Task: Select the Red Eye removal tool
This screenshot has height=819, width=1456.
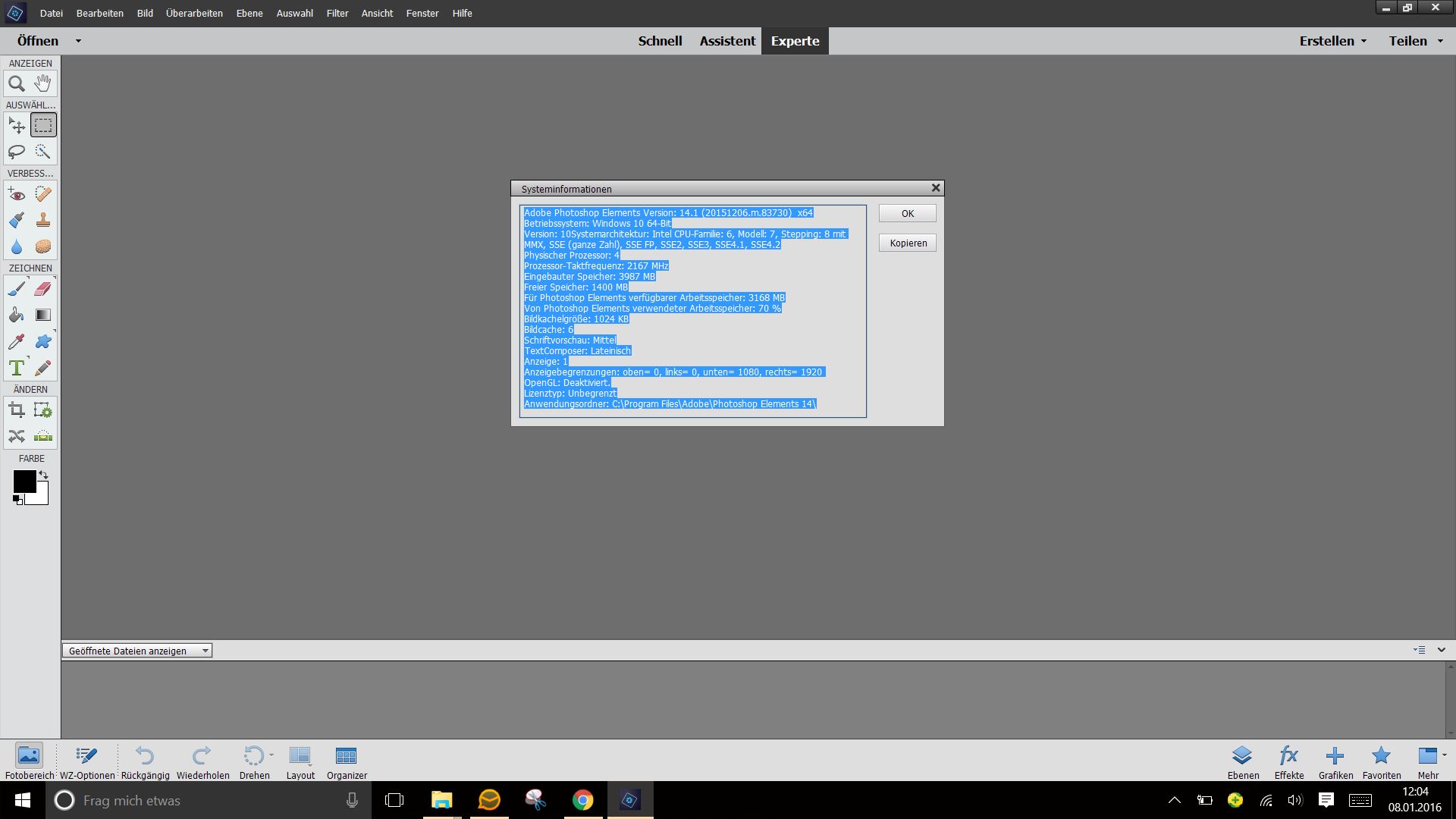Action: [17, 194]
